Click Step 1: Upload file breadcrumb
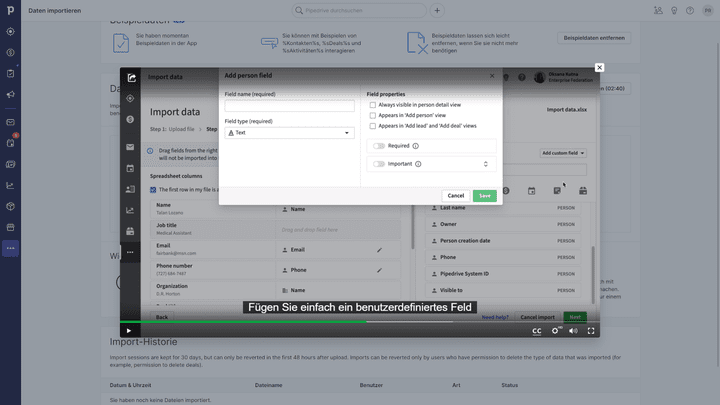The width and height of the screenshot is (720, 405). (x=172, y=129)
